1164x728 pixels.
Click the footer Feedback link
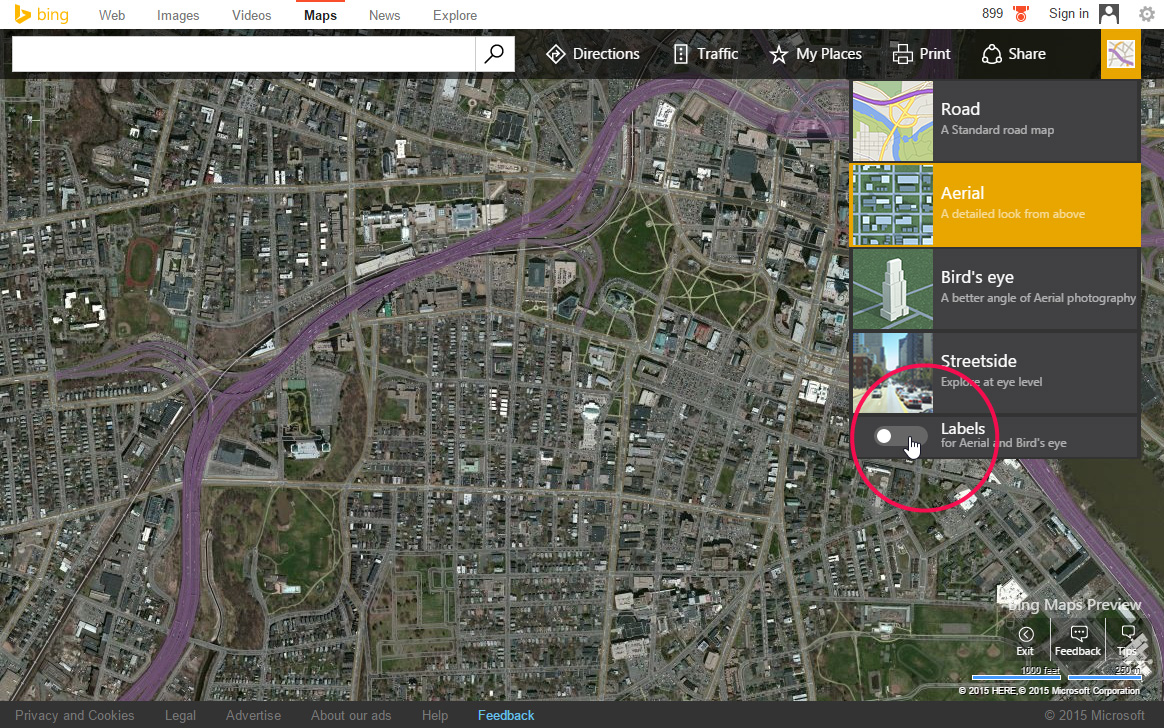[506, 715]
